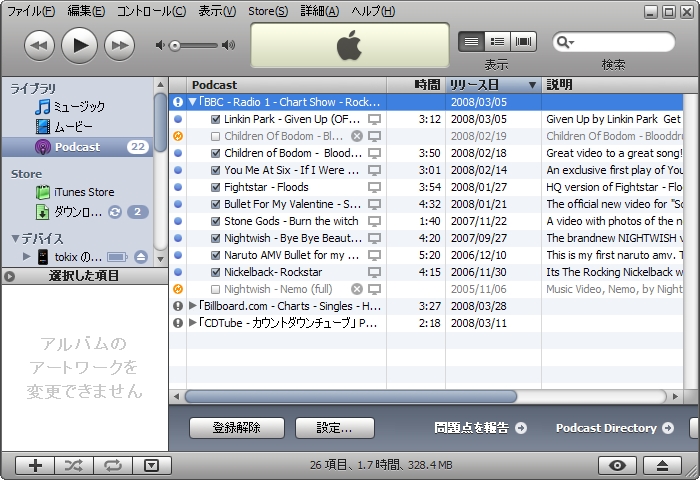Screen dimensions: 700x480
Task: Click 問題点を報告 link
Action: coord(480,428)
